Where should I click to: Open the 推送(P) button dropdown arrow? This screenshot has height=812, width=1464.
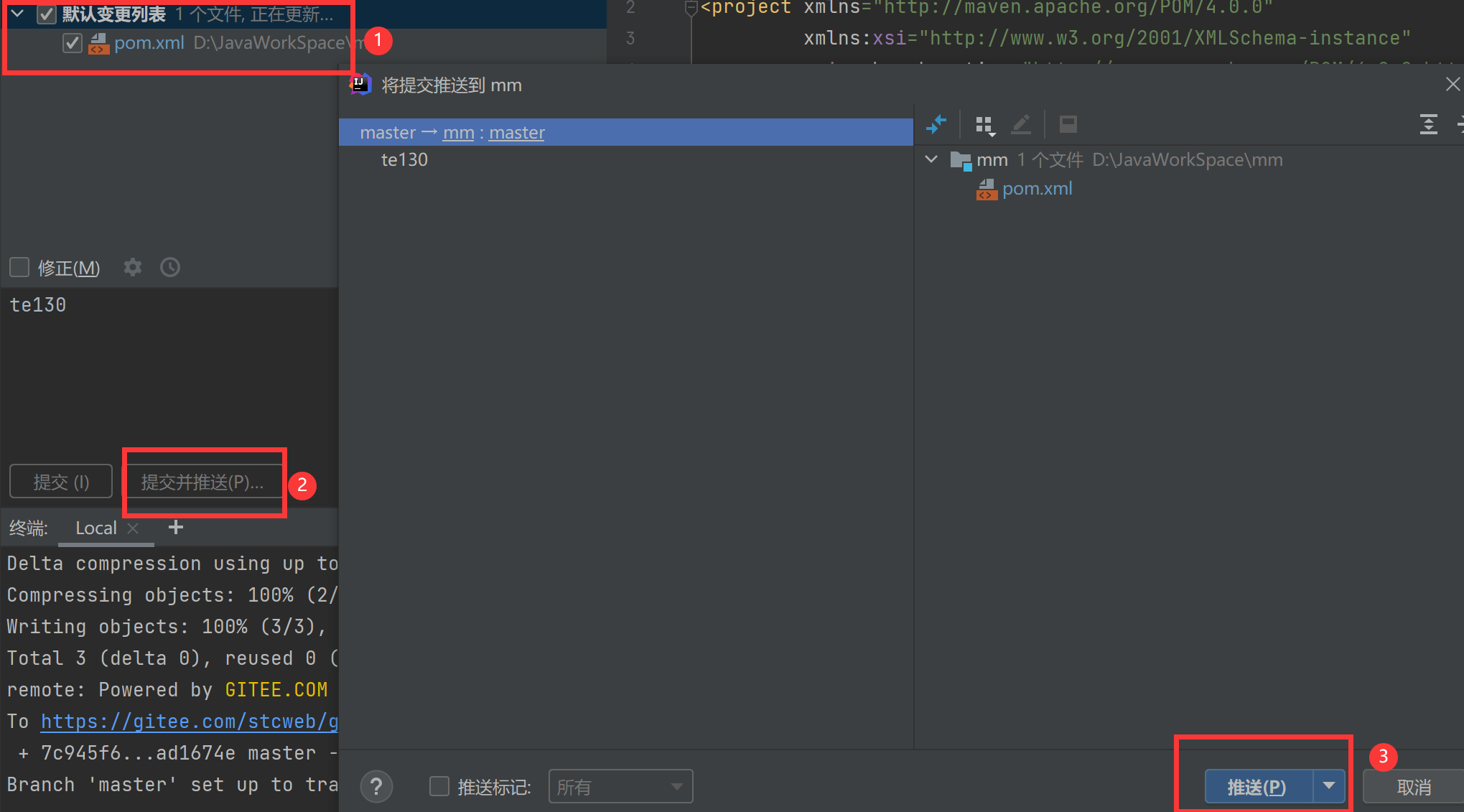click(1329, 787)
